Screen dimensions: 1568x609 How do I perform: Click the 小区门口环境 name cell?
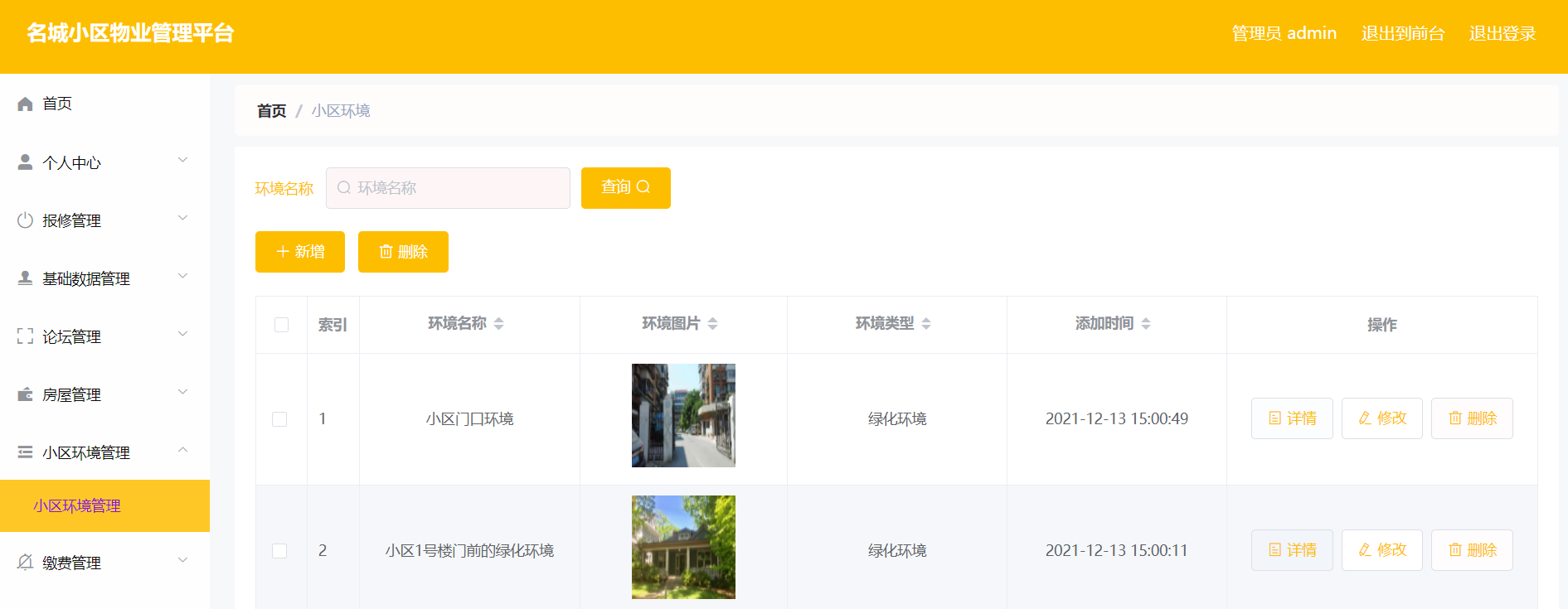pos(469,419)
